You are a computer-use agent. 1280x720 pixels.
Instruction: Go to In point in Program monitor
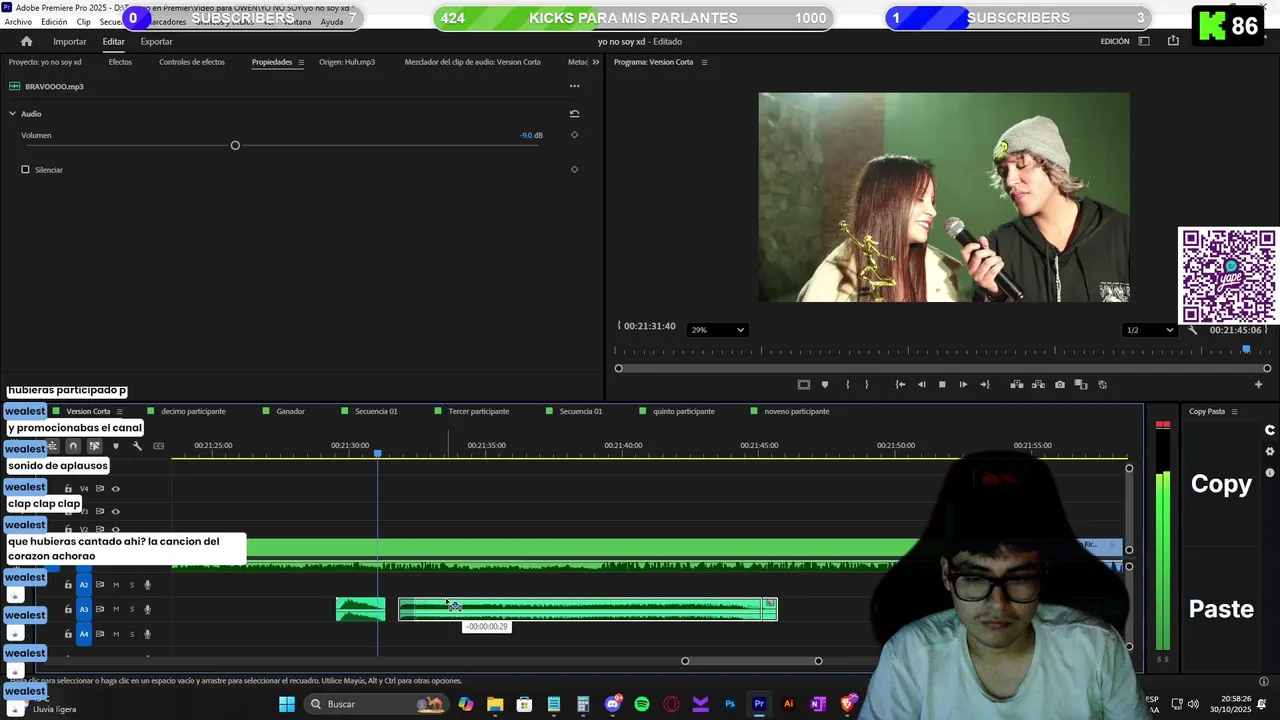click(900, 384)
